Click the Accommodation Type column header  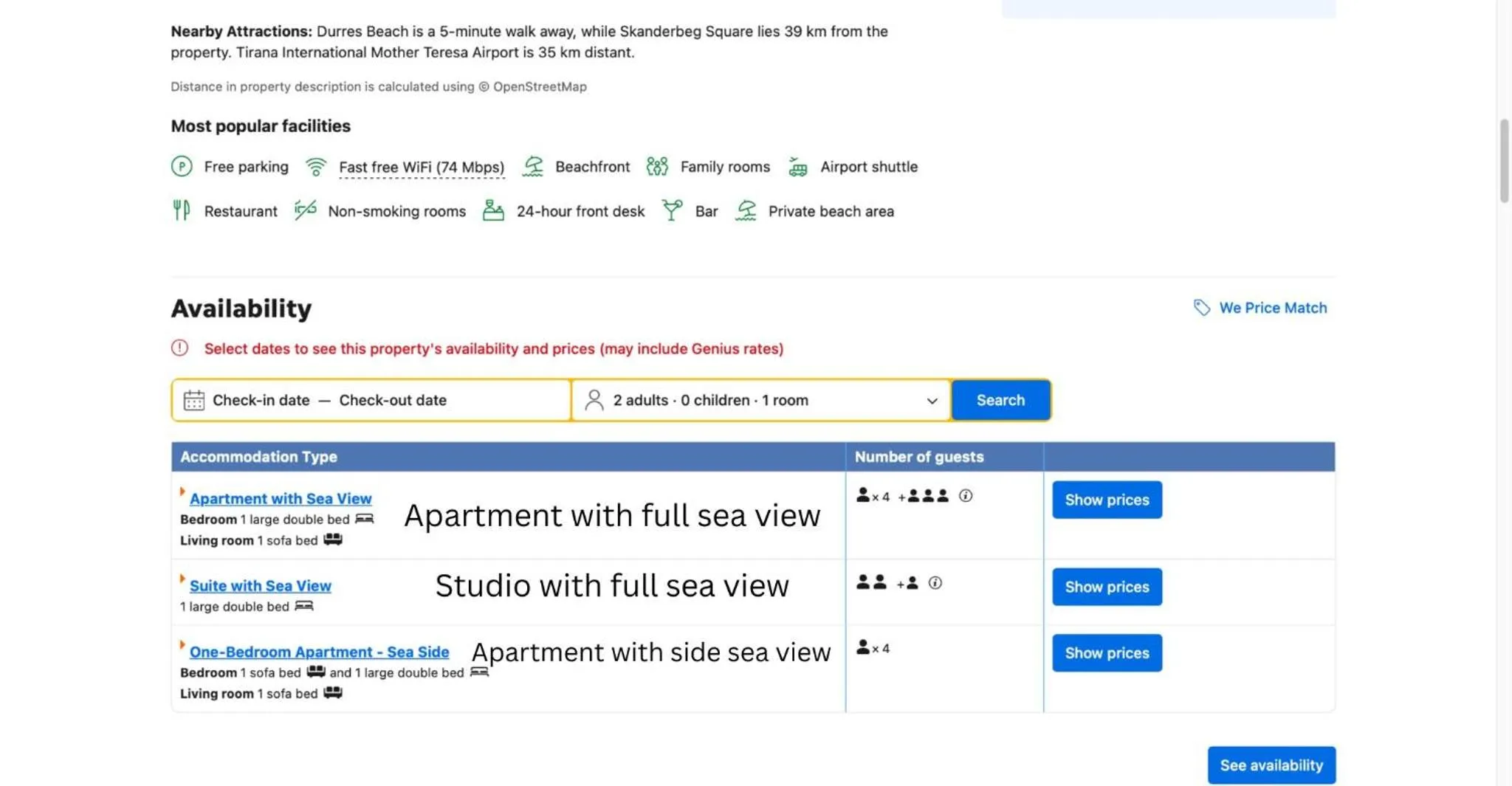coord(258,456)
